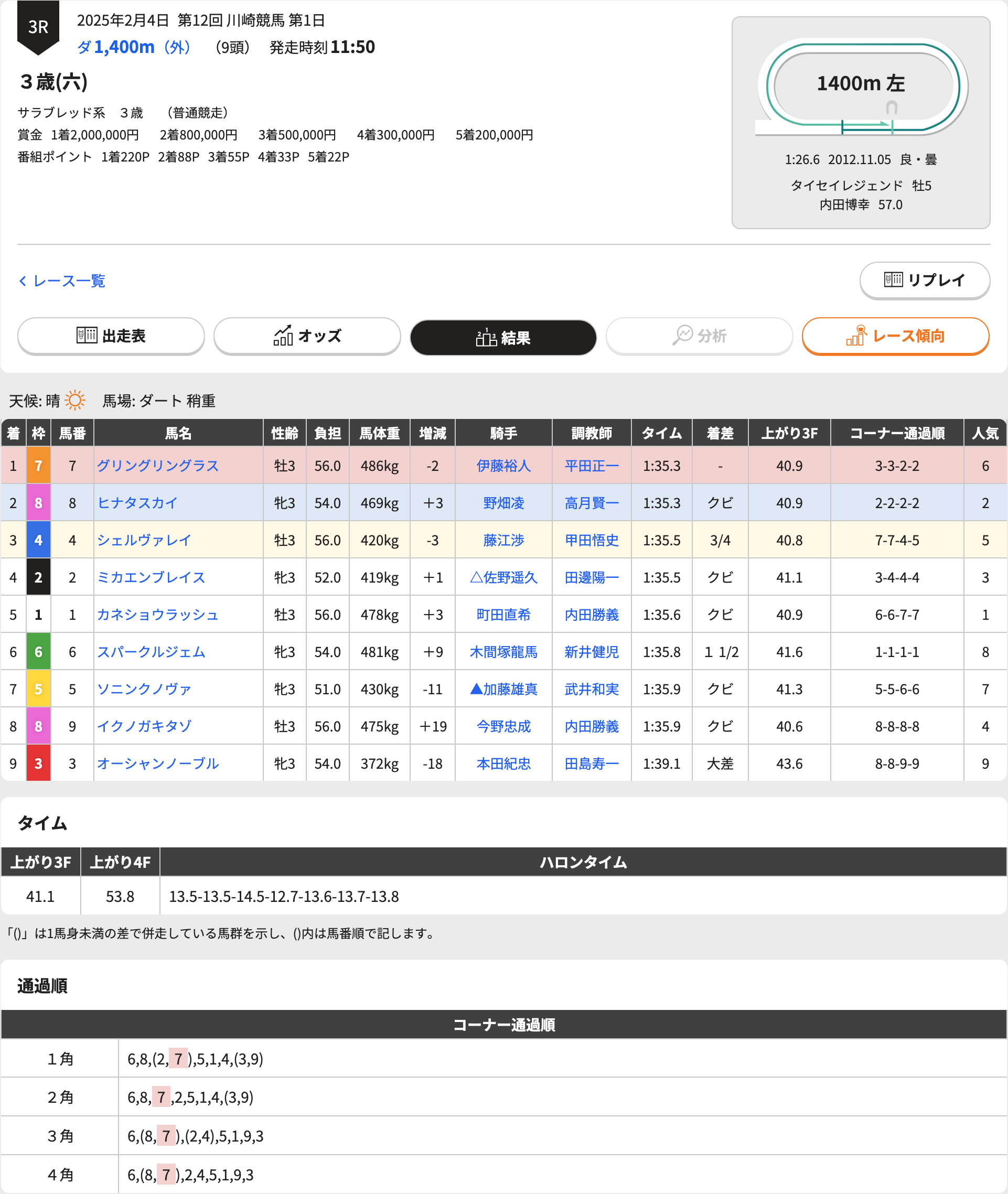Open trainer 田邊陽一
Viewport: 1008px width, 1194px height.
(592, 577)
